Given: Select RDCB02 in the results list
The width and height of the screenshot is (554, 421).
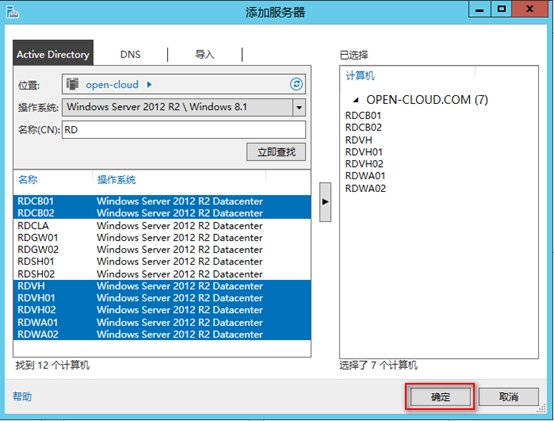Looking at the screenshot, I should (162, 213).
